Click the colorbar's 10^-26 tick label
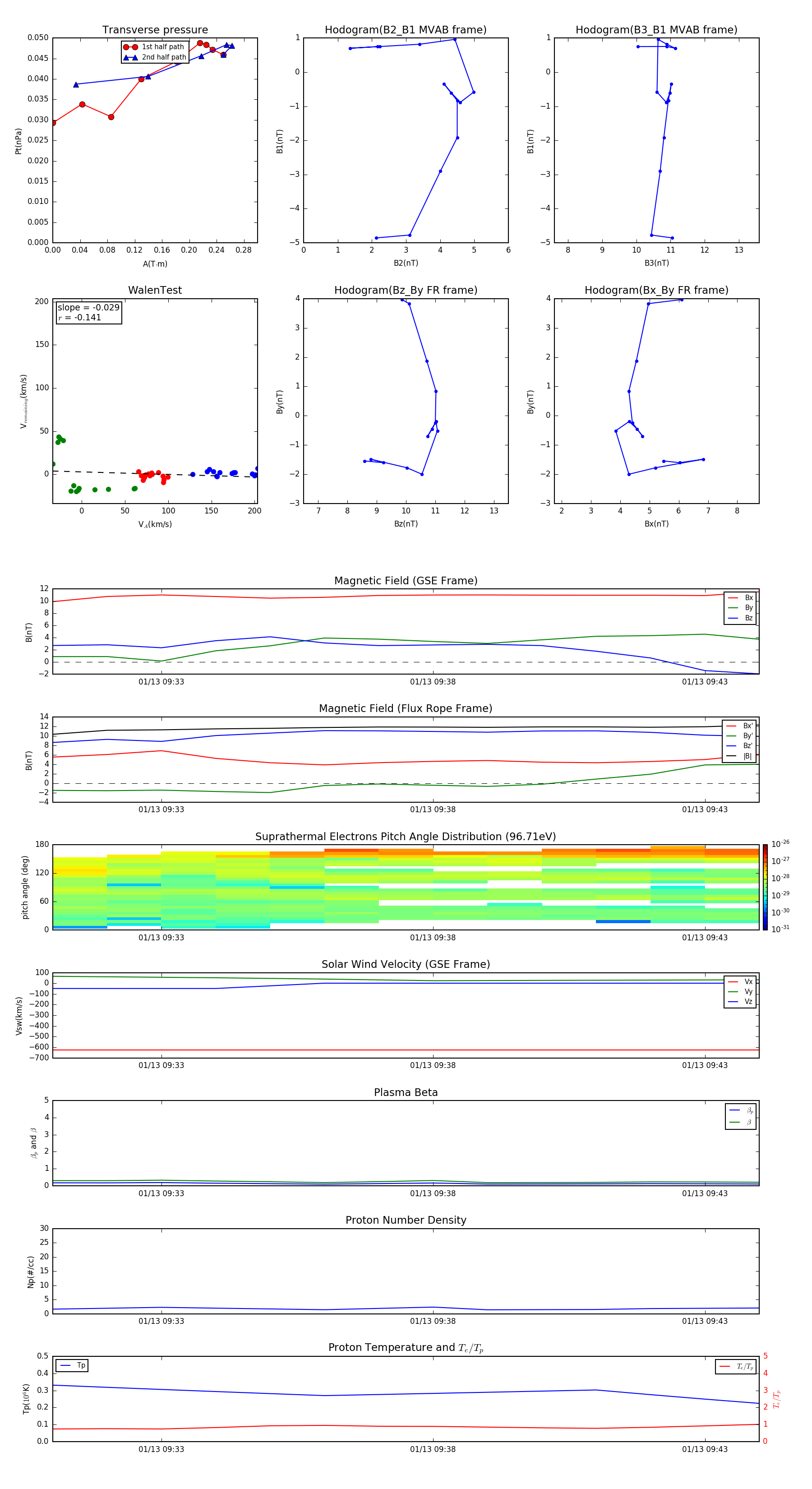 click(x=780, y=844)
